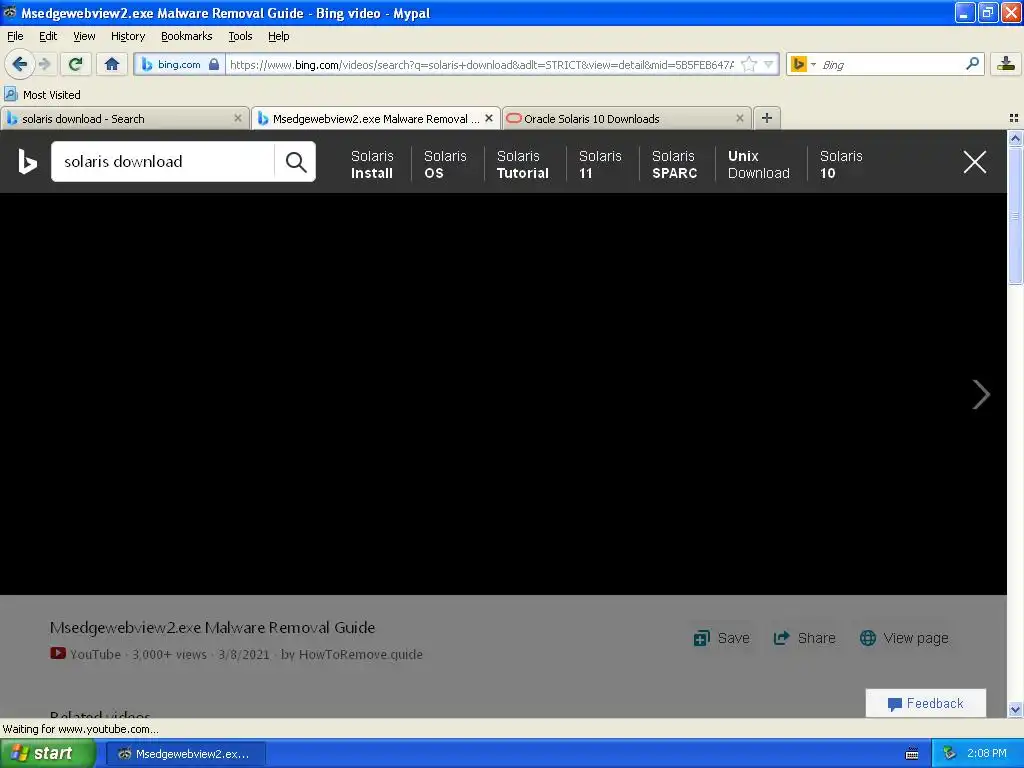Screen dimensions: 1024x768
Task: Open the Windows start menu
Action: pos(47,753)
